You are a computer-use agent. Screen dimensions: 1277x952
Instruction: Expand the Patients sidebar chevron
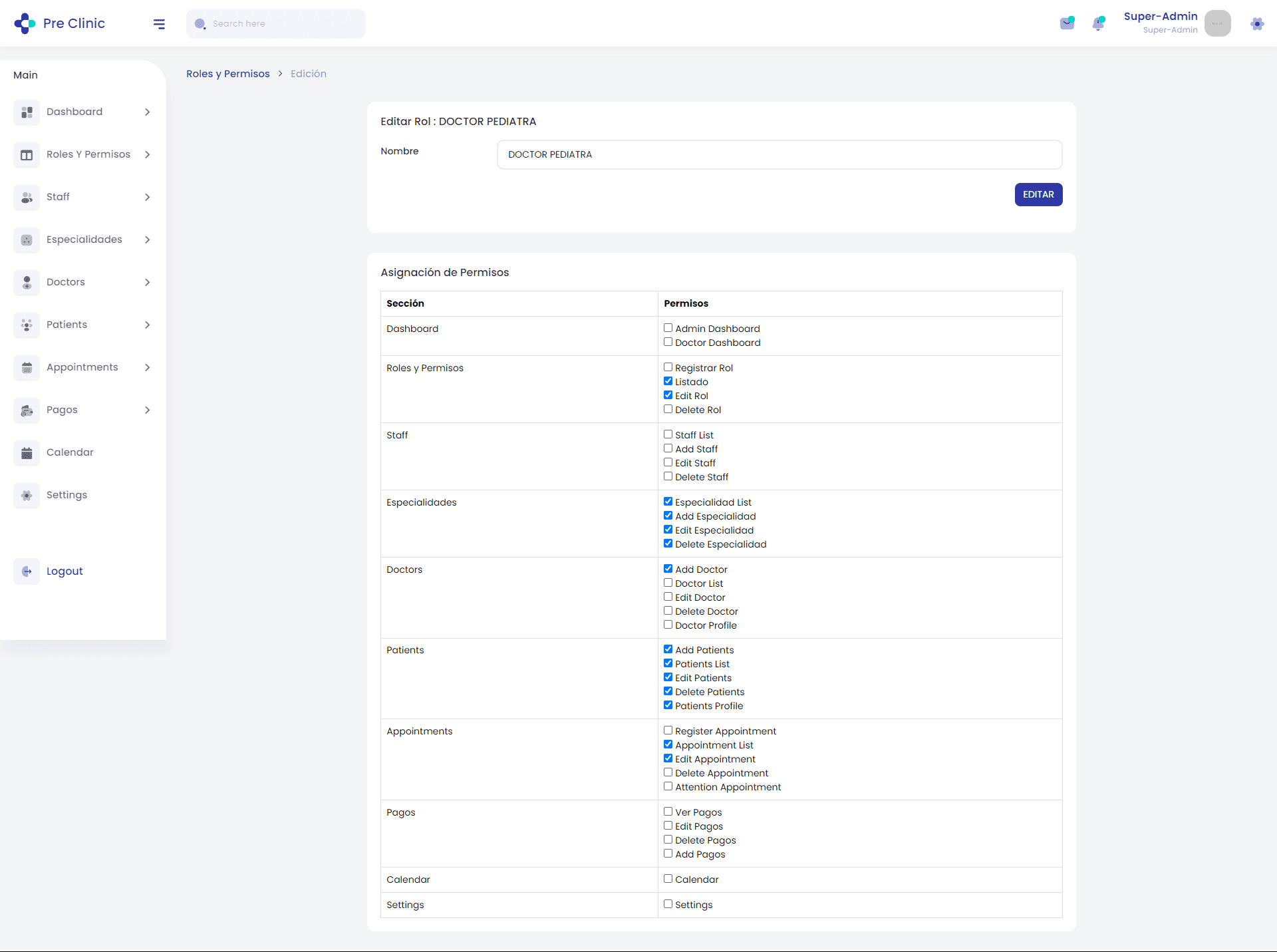148,325
